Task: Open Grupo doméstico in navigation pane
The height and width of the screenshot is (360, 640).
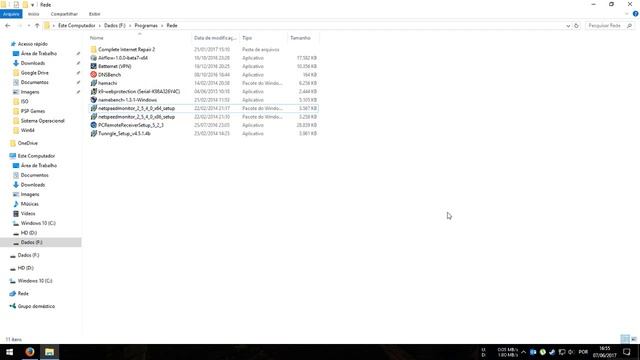Action: tap(36, 306)
